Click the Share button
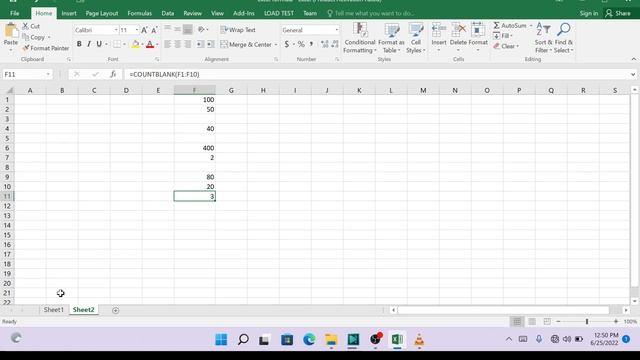Screen dimensions: 640x360 618,13
